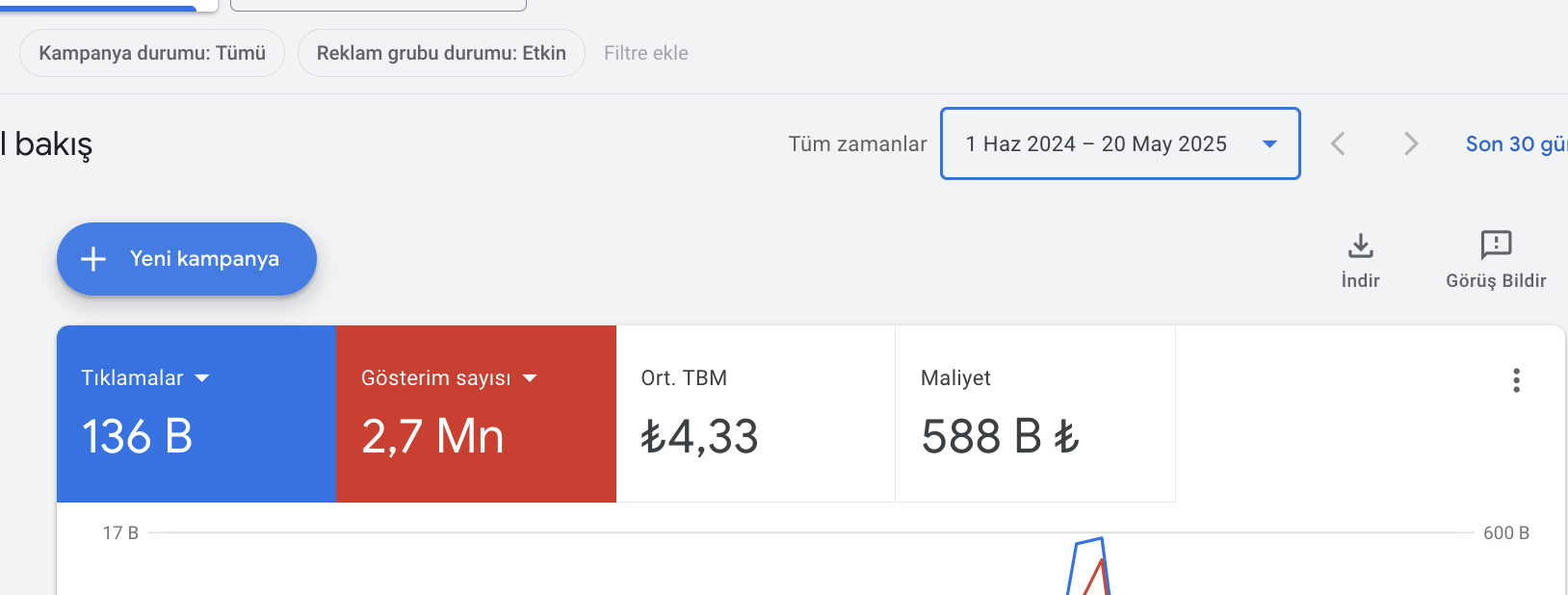Select the Ort. TBM scorecard
The image size is (1568, 595).
click(755, 414)
